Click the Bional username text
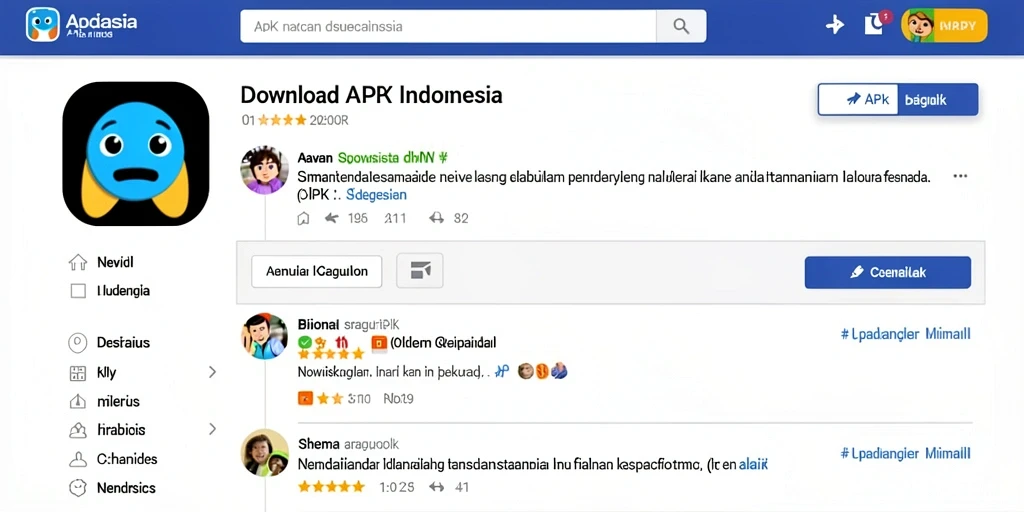This screenshot has width=1024, height=512. (318, 324)
